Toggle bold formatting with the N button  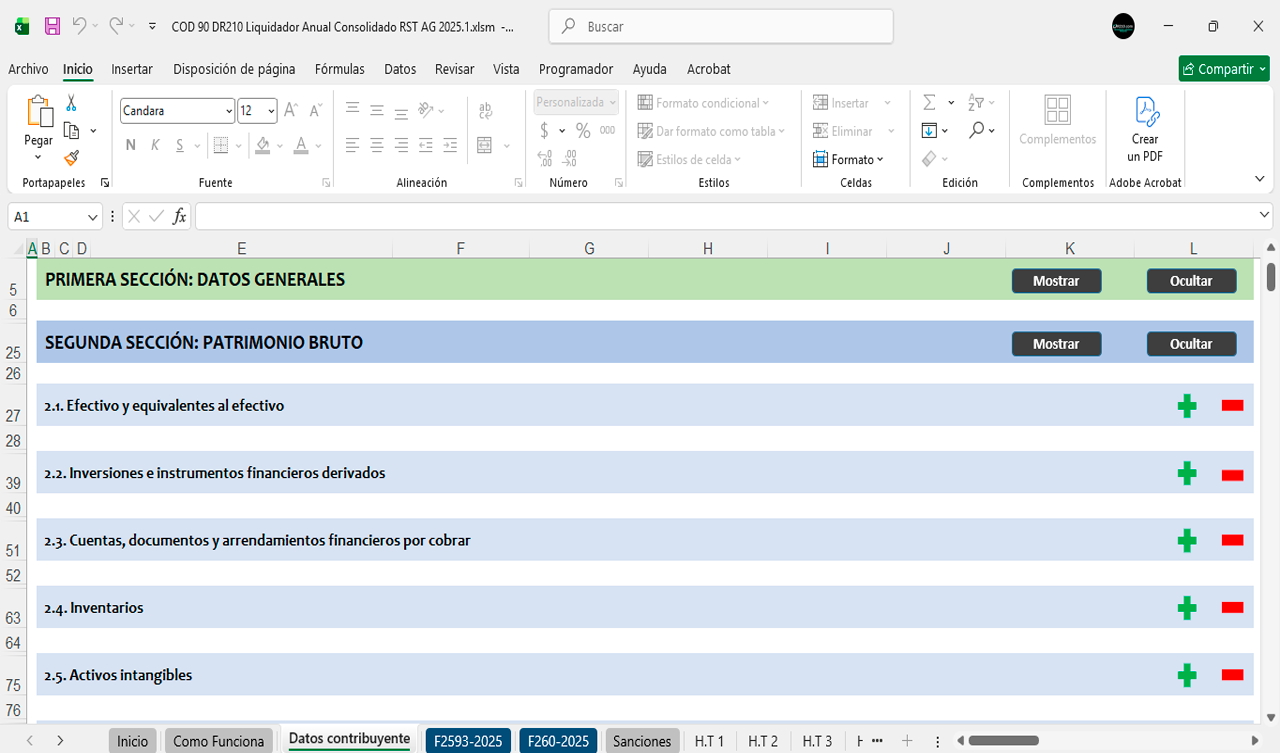pyautogui.click(x=130, y=145)
